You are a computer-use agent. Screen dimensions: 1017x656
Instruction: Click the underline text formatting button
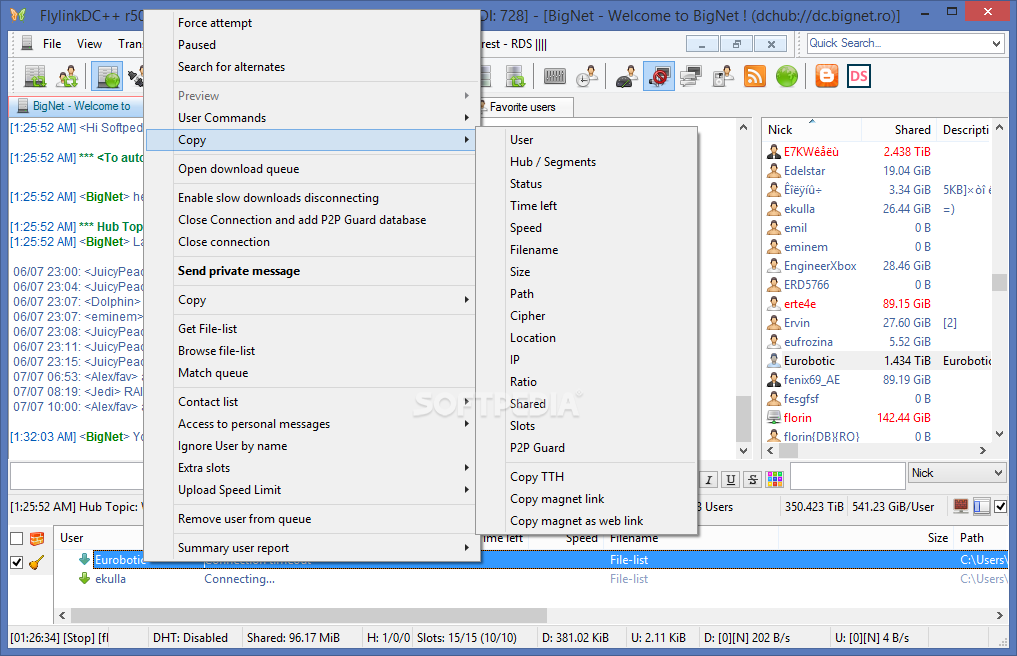[731, 480]
